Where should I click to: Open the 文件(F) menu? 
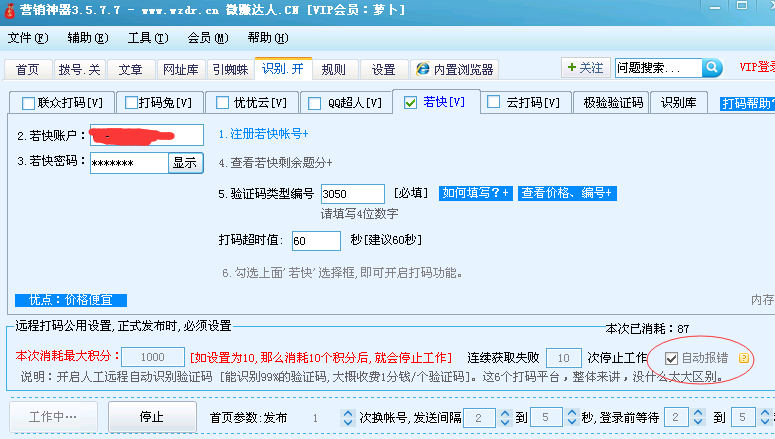tap(28, 38)
